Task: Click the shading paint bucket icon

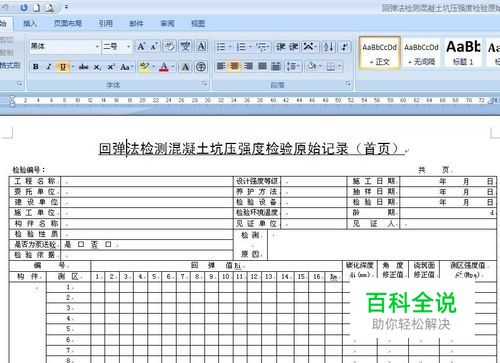Action: (x=312, y=66)
